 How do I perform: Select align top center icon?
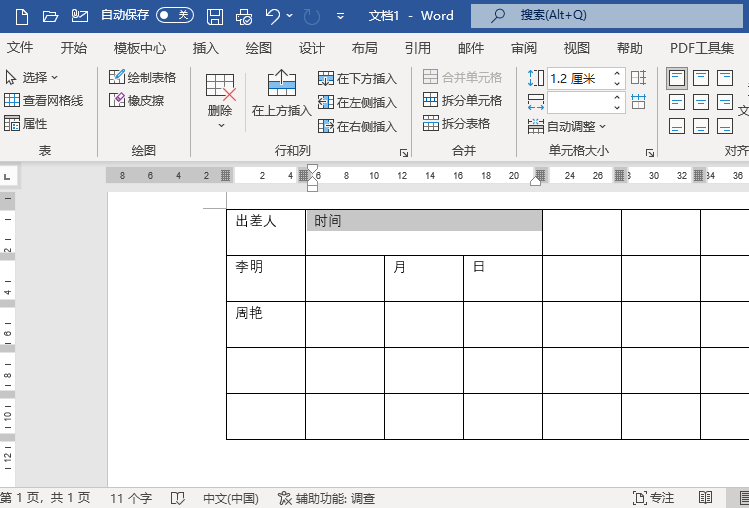701,78
